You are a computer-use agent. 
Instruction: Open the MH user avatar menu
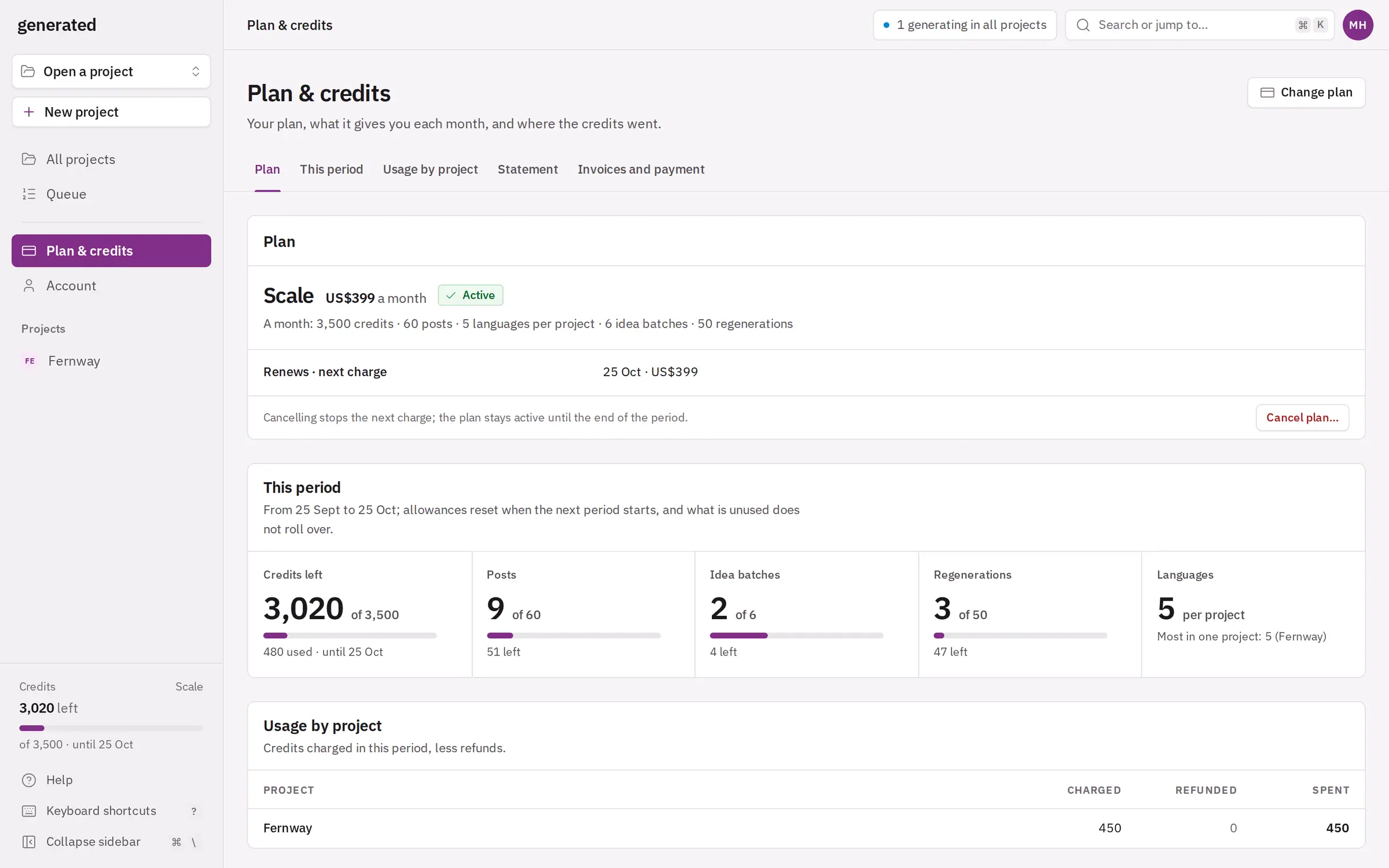tap(1358, 25)
